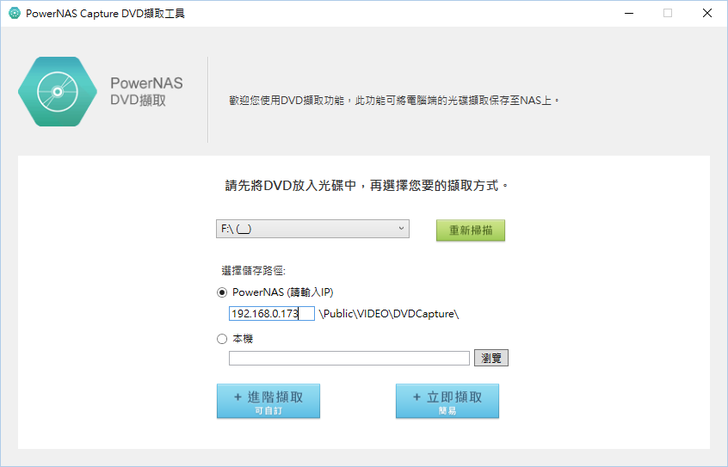
Task: Click the PowerNAS DVD擷取 heading text
Action: (x=146, y=91)
